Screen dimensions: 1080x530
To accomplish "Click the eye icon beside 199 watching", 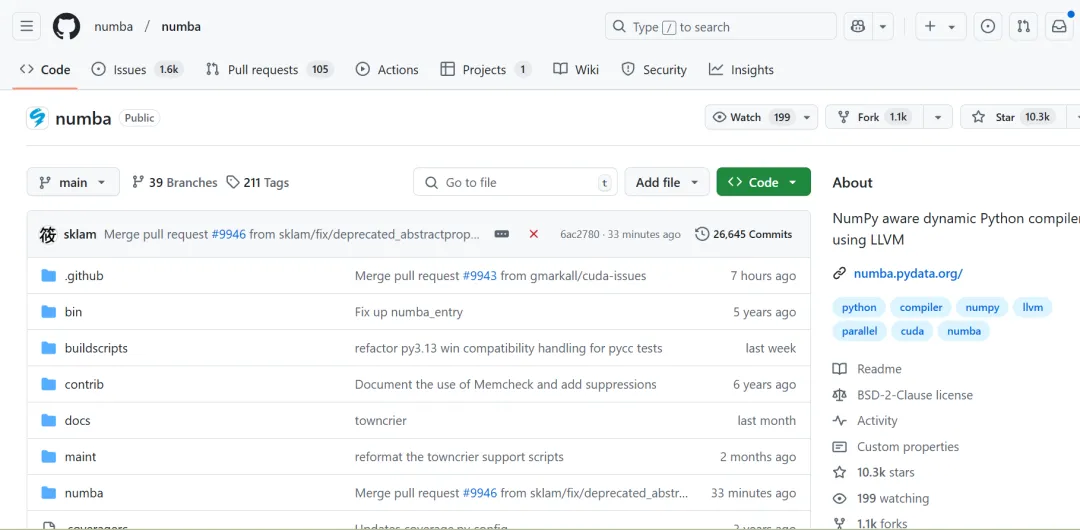I will (x=839, y=498).
